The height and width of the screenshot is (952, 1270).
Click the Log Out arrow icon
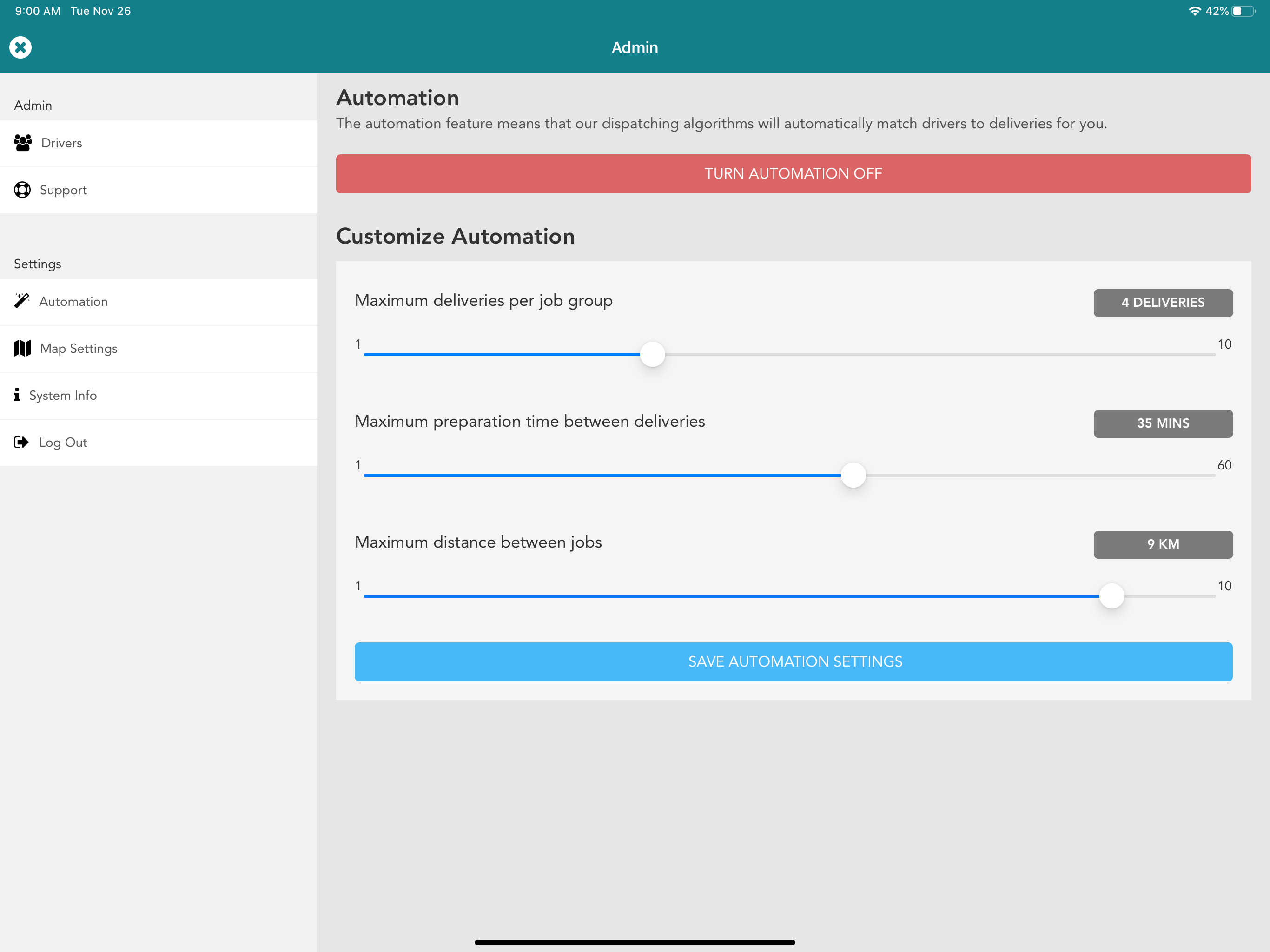(21, 442)
